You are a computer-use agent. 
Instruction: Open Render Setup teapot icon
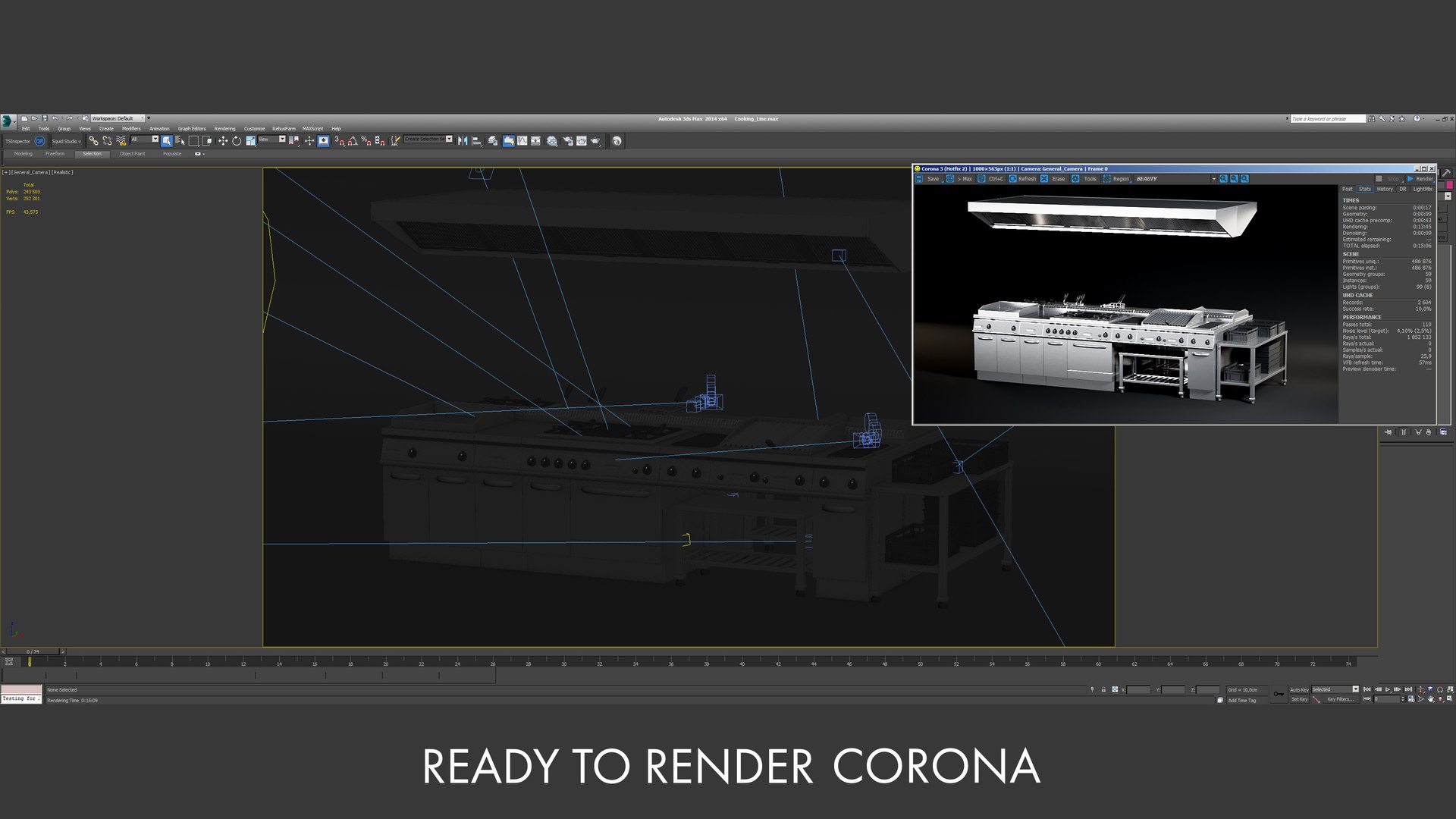[x=567, y=141]
